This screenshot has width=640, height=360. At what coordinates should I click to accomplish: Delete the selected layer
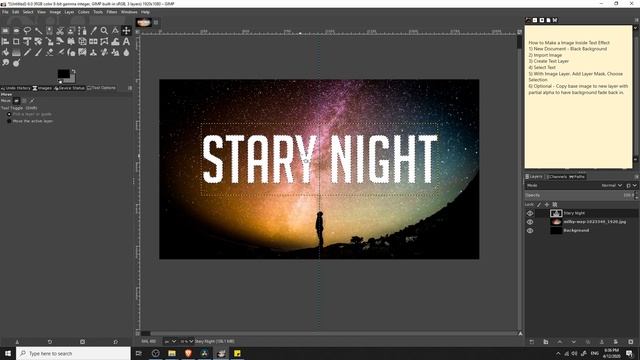tap(631, 342)
